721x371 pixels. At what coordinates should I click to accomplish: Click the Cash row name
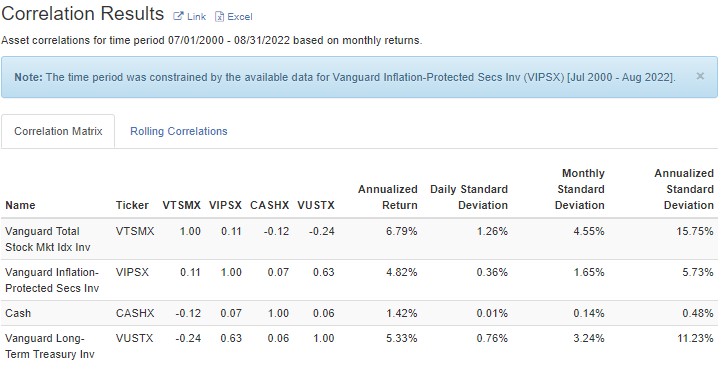coord(18,314)
